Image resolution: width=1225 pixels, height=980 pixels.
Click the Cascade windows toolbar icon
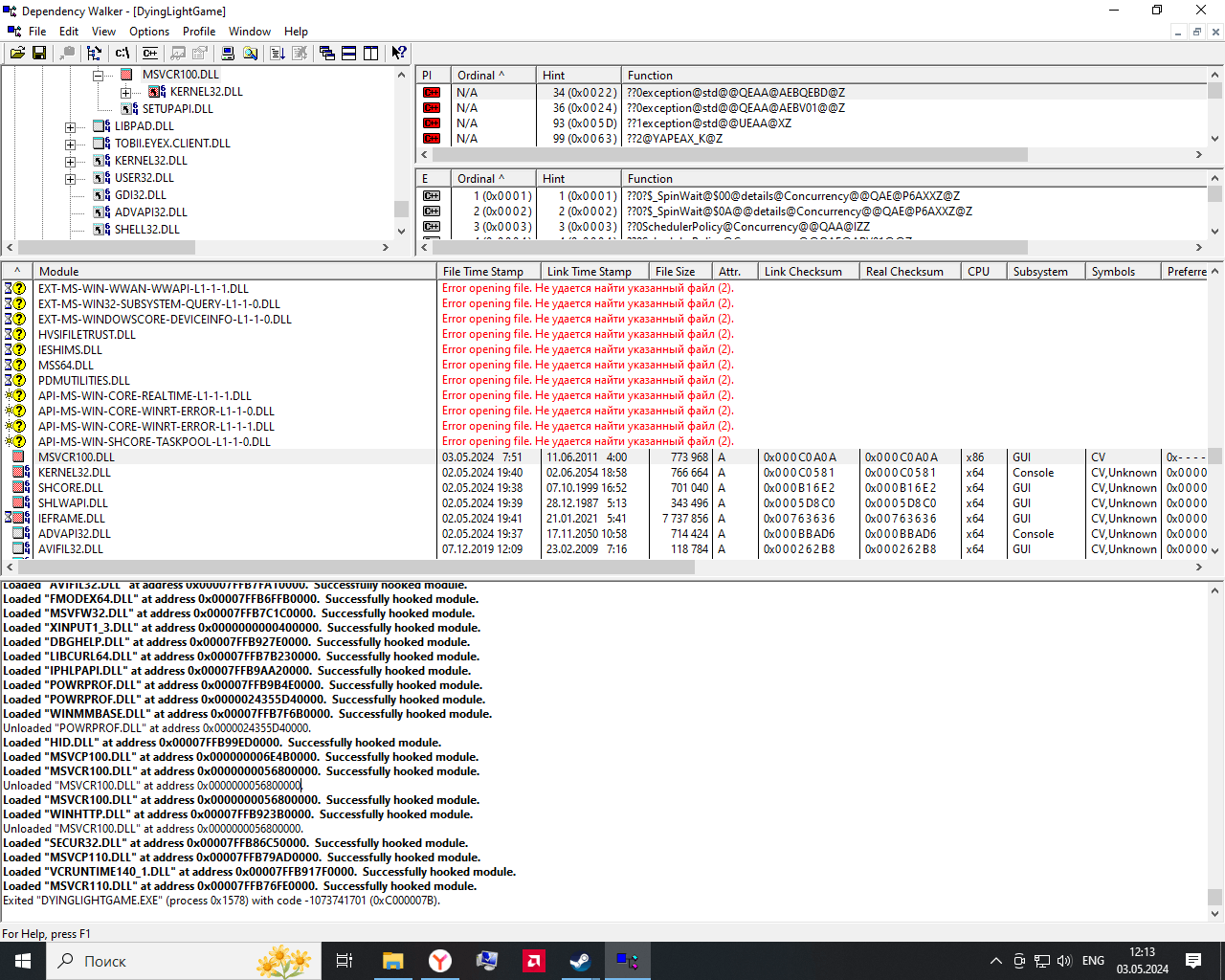coord(327,53)
